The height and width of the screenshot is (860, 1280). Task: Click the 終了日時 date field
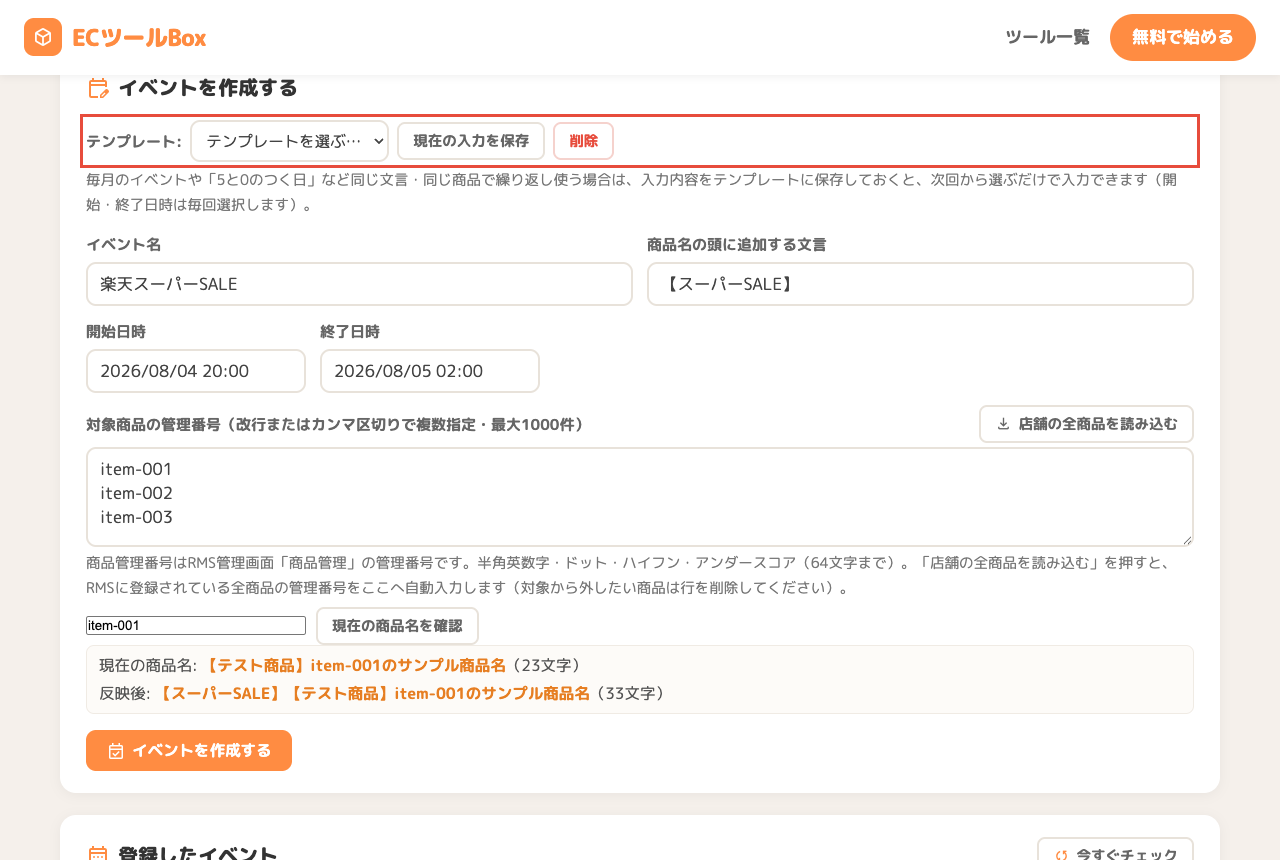point(430,371)
